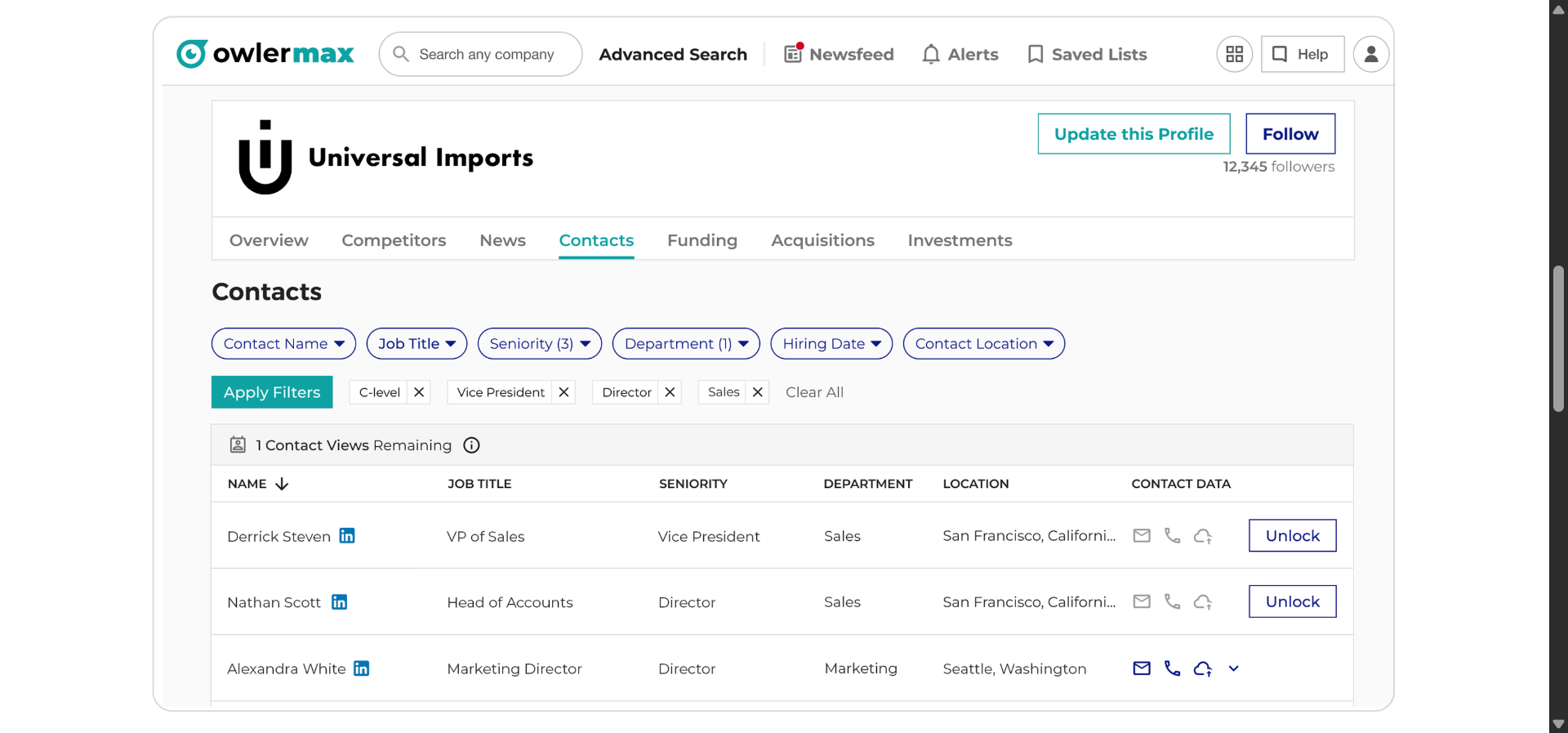The height and width of the screenshot is (733, 1568).
Task: Open Advanced Search
Action: [x=673, y=54]
